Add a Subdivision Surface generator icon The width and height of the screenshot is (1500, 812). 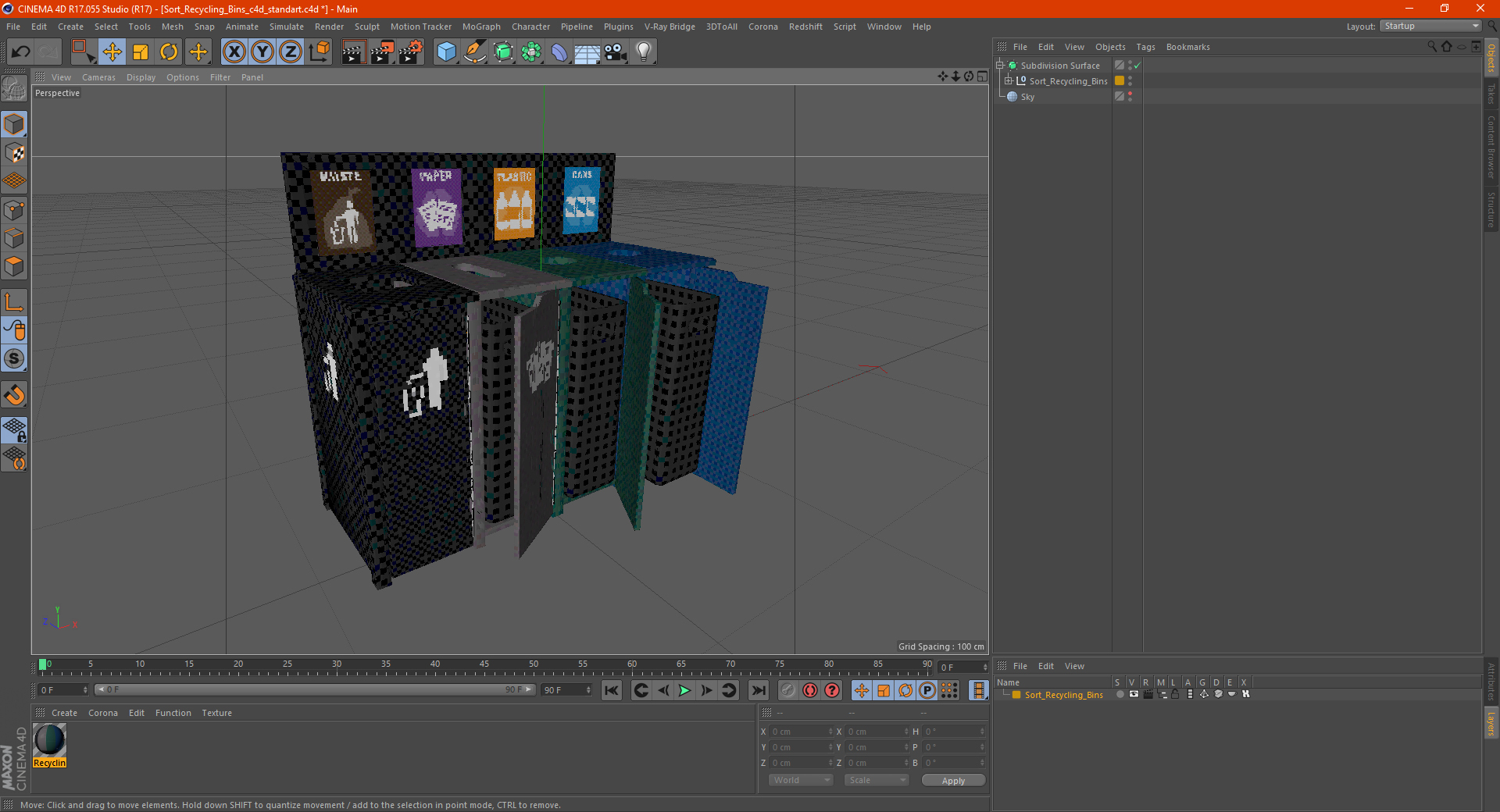click(x=503, y=52)
